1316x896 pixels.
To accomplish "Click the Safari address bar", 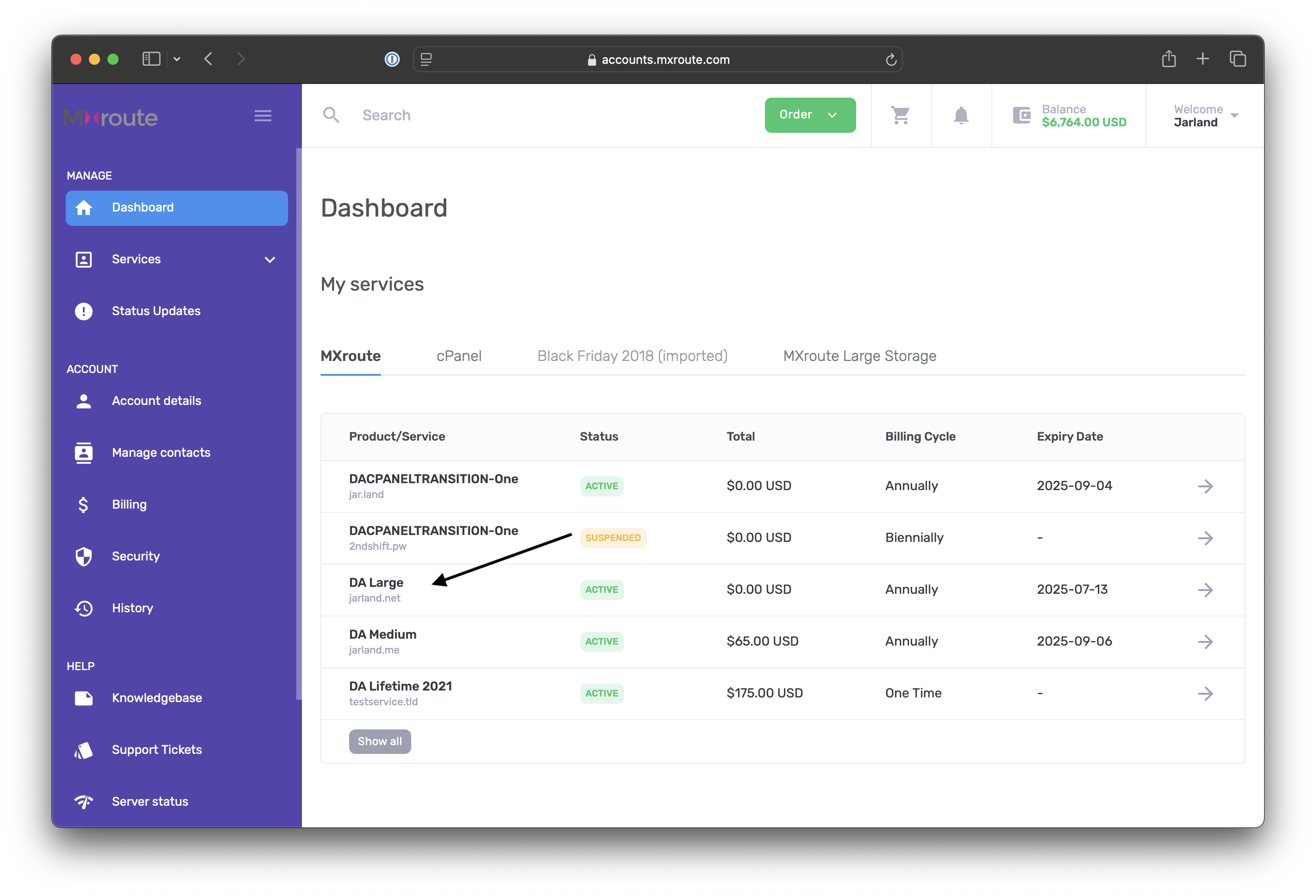I will 658,59.
